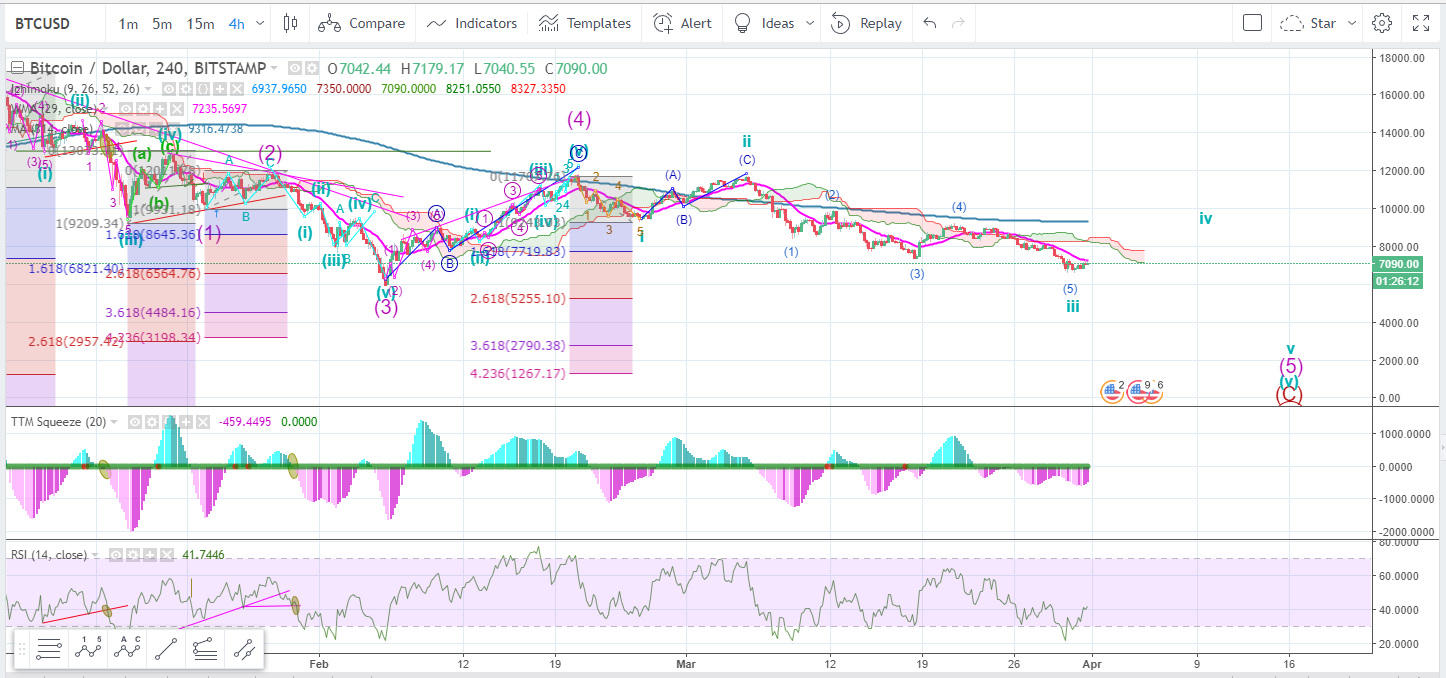
Task: Click the Star cloud save button
Action: coord(1309,23)
